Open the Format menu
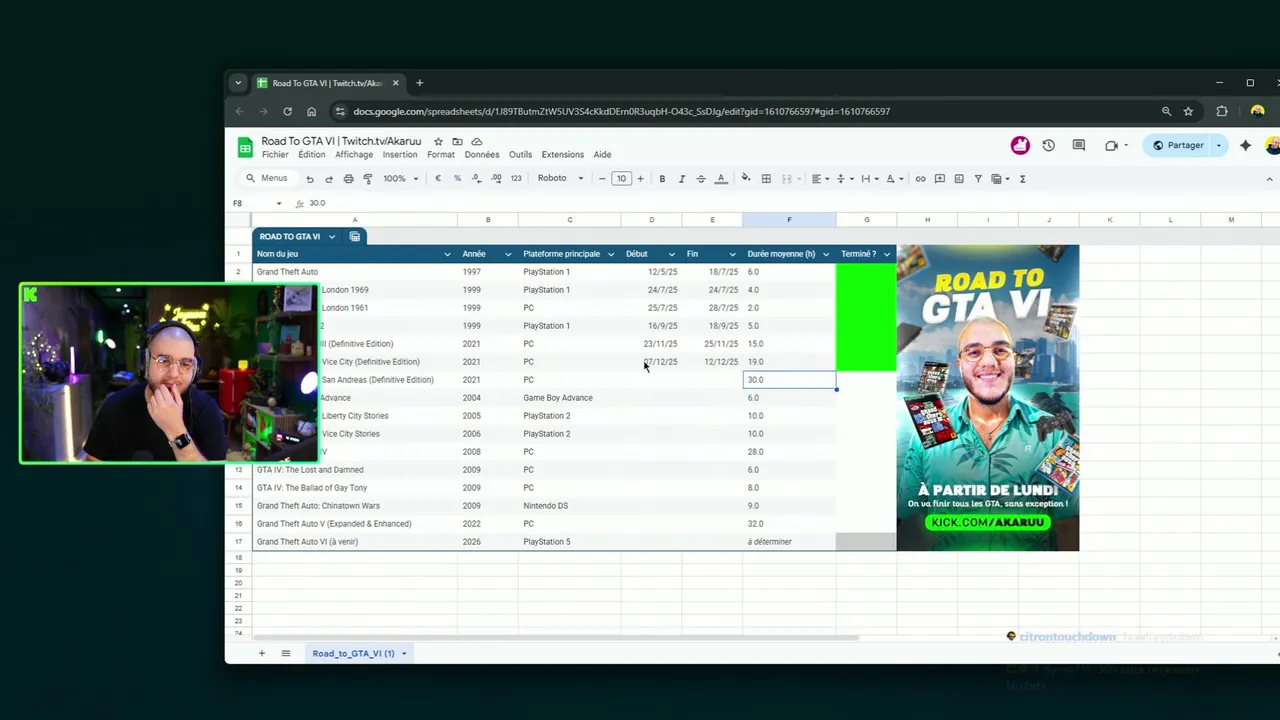 pyautogui.click(x=441, y=155)
